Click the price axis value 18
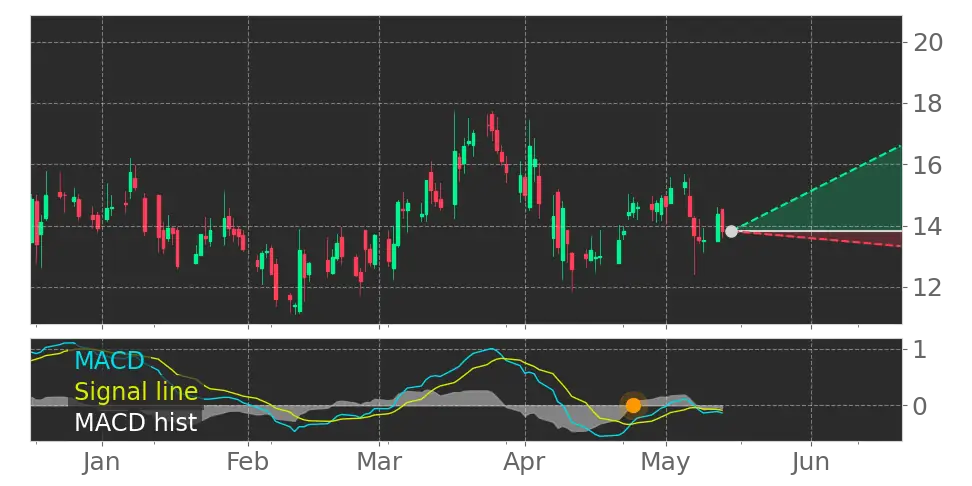 click(927, 104)
